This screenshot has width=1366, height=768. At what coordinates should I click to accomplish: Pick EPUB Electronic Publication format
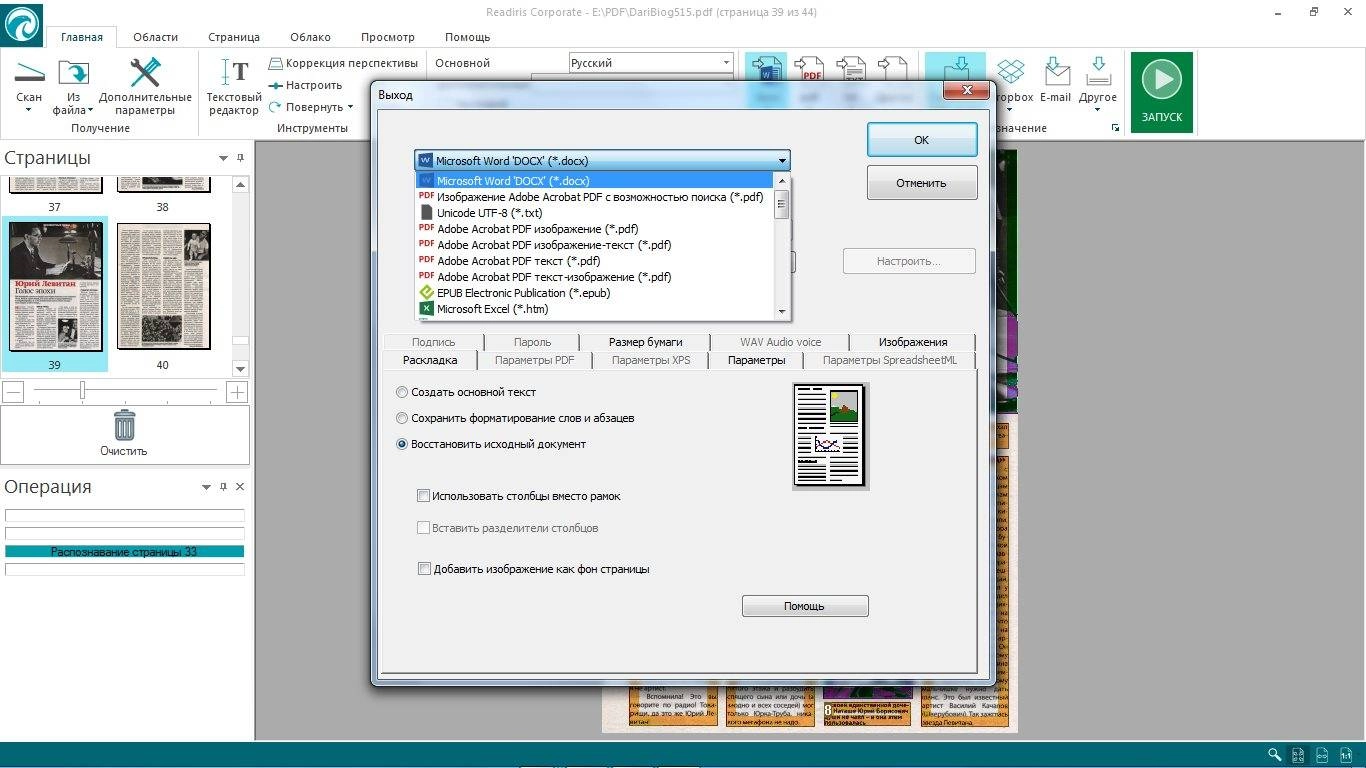[x=595, y=293]
